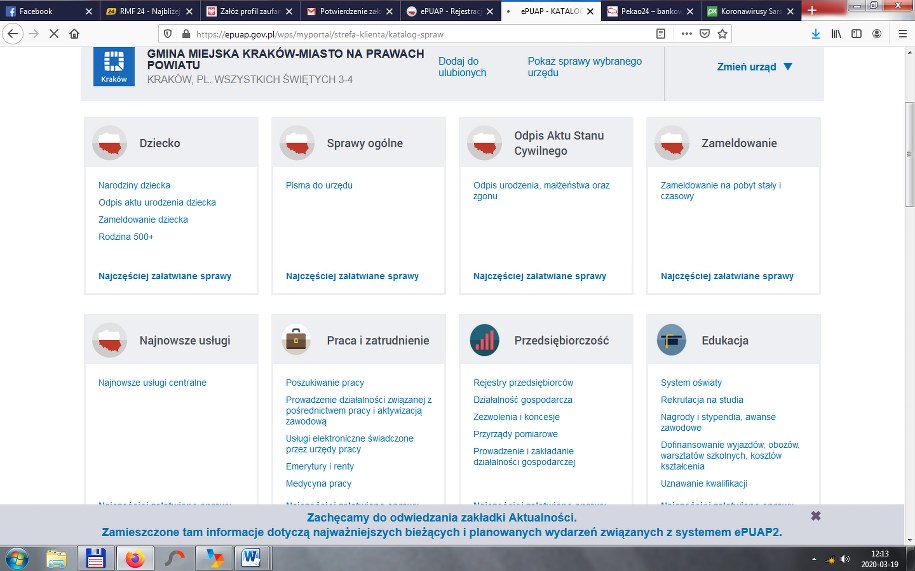Switch to the Koronawirusy tab
This screenshot has height=571, width=915.
point(751,11)
